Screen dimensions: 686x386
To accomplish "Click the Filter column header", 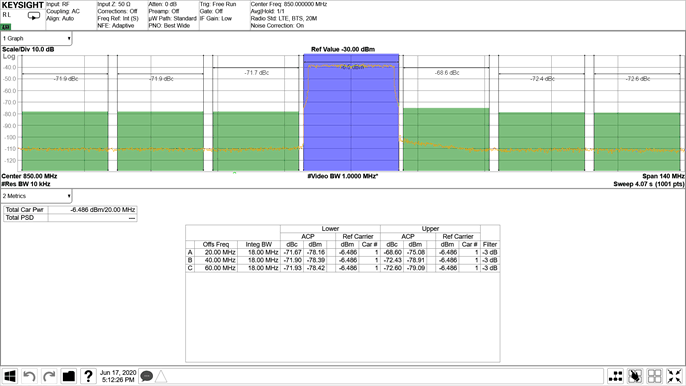I will tap(490, 245).
